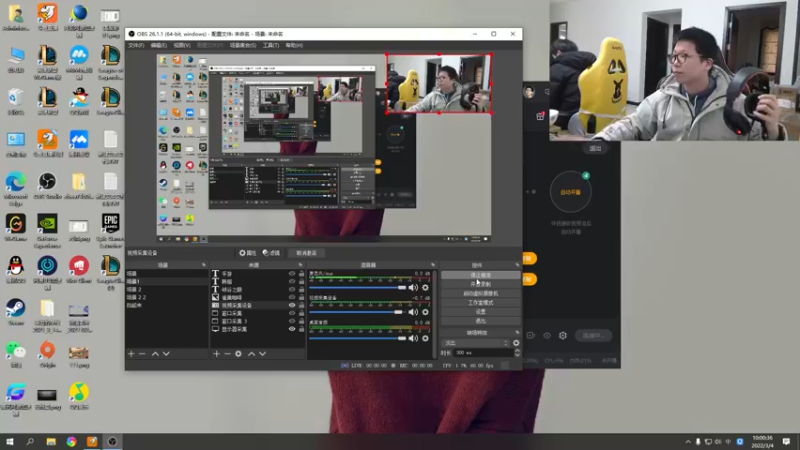The width and height of the screenshot is (800, 450).
Task: Remove the selected scene with the minus icon
Action: click(x=142, y=354)
